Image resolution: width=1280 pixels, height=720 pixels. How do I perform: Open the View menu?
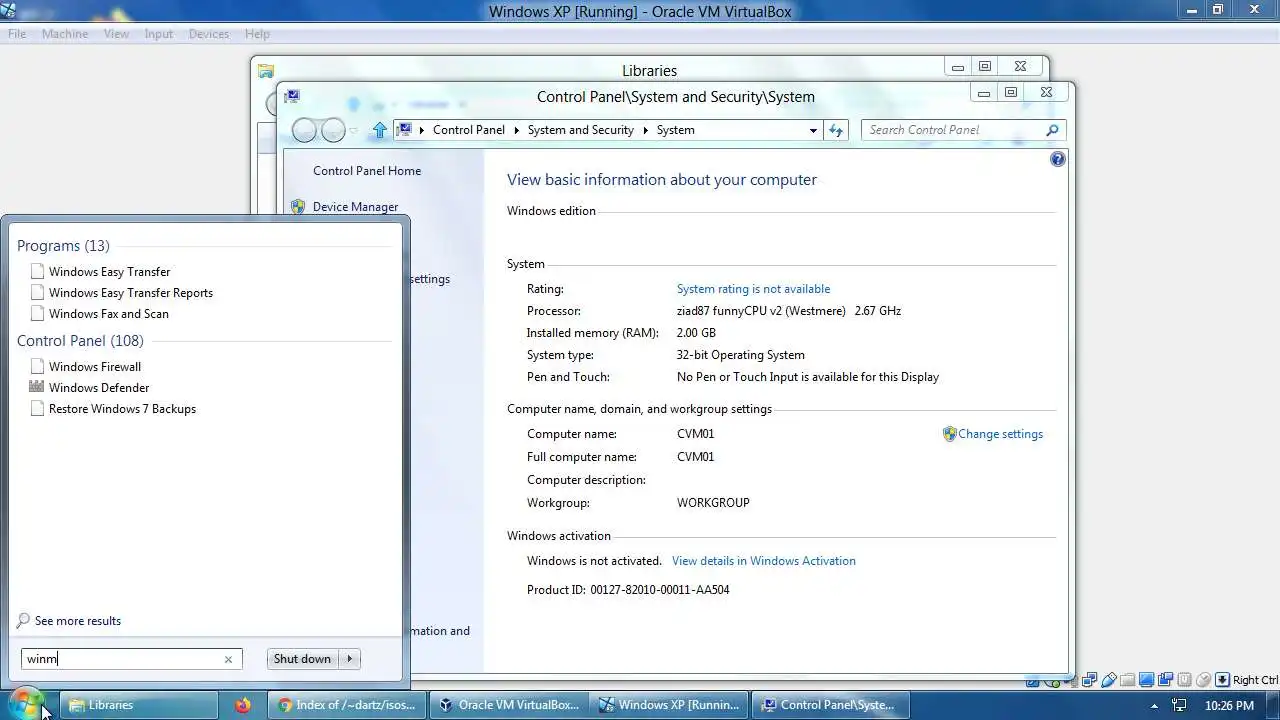116,34
